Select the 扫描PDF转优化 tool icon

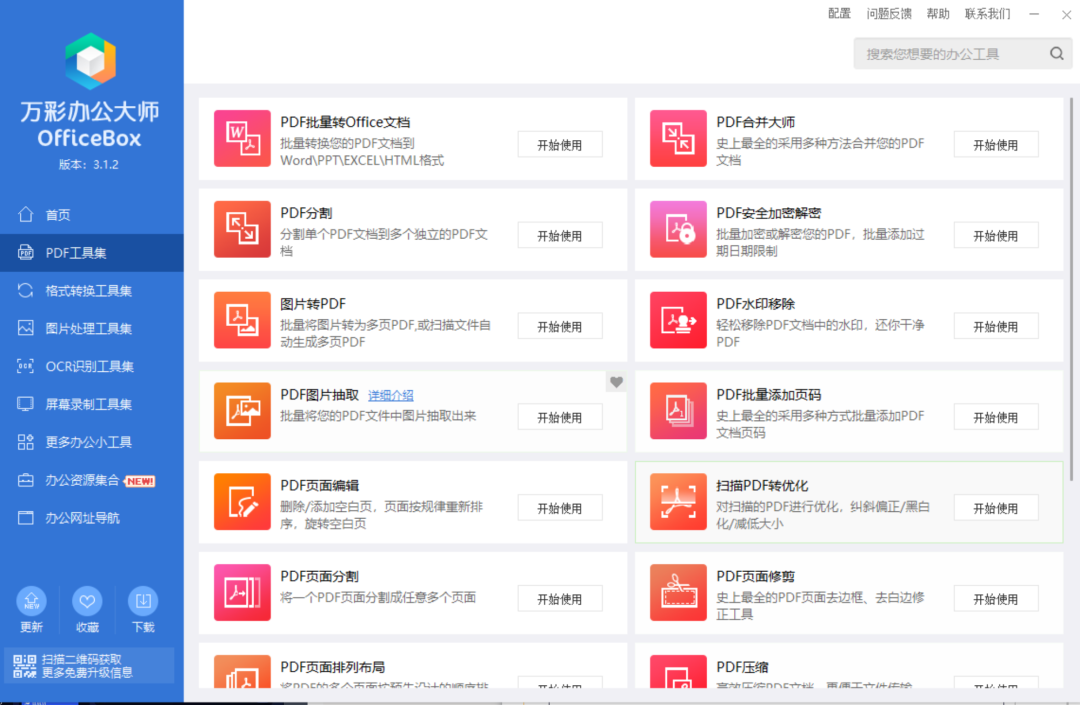678,502
